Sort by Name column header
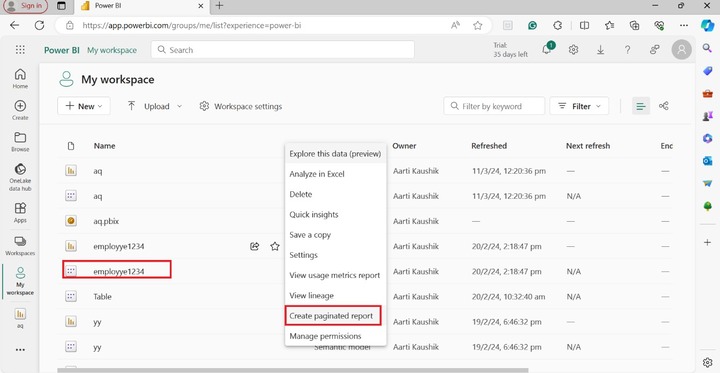 click(x=104, y=146)
